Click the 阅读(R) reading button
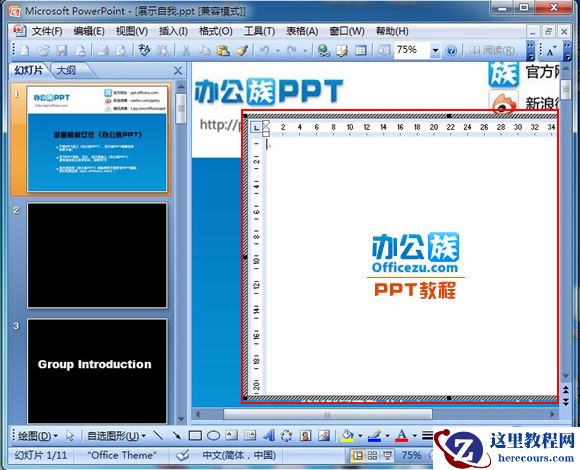Image resolution: width=580 pixels, height=470 pixels. tap(492, 50)
